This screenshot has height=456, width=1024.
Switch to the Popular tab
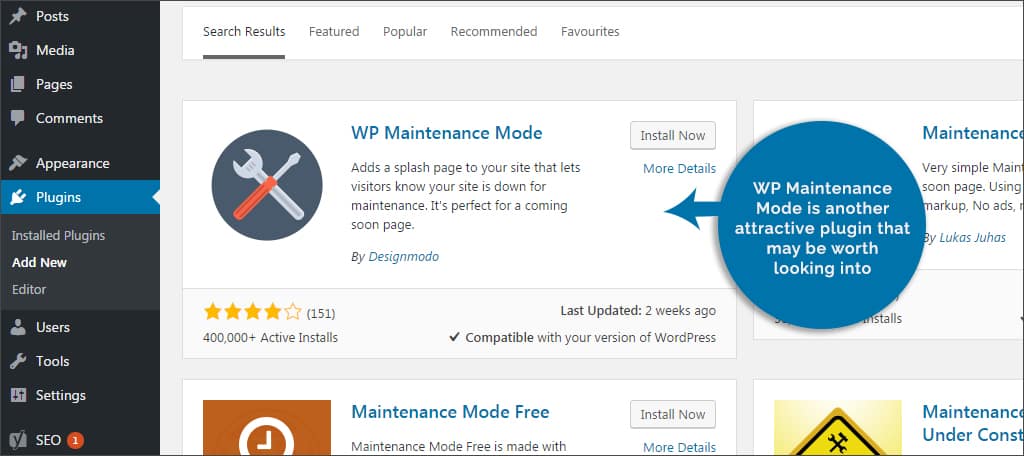tap(405, 32)
